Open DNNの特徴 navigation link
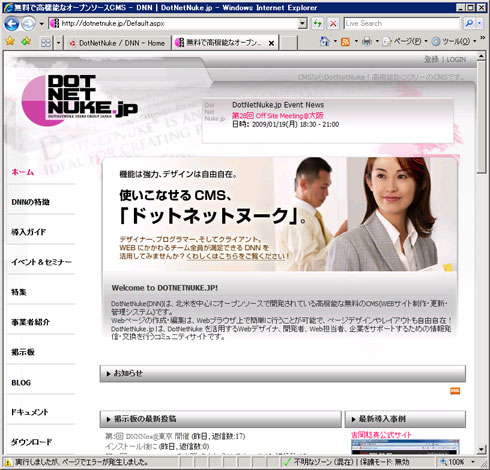 (x=30, y=202)
